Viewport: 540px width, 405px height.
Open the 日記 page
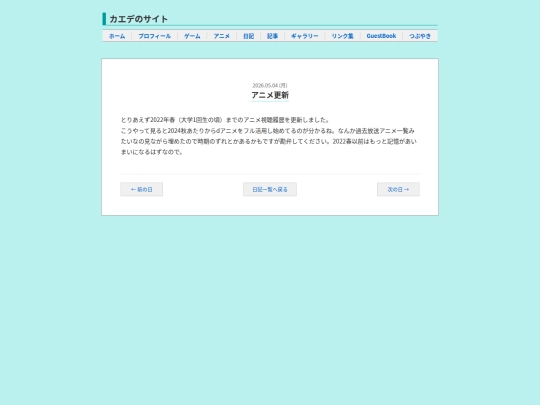pyautogui.click(x=249, y=36)
